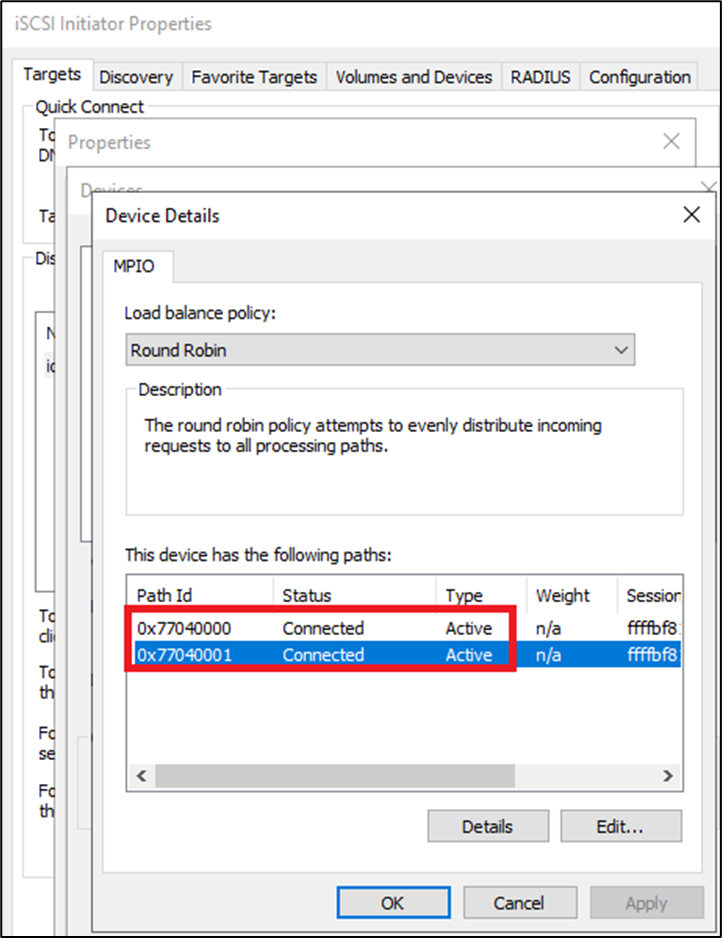This screenshot has width=722, height=938.
Task: Click the Details button
Action: [x=487, y=826]
